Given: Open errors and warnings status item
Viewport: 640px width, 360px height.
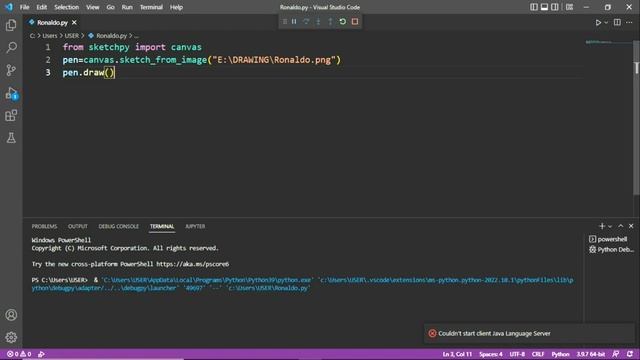Looking at the screenshot, I should point(19,354).
